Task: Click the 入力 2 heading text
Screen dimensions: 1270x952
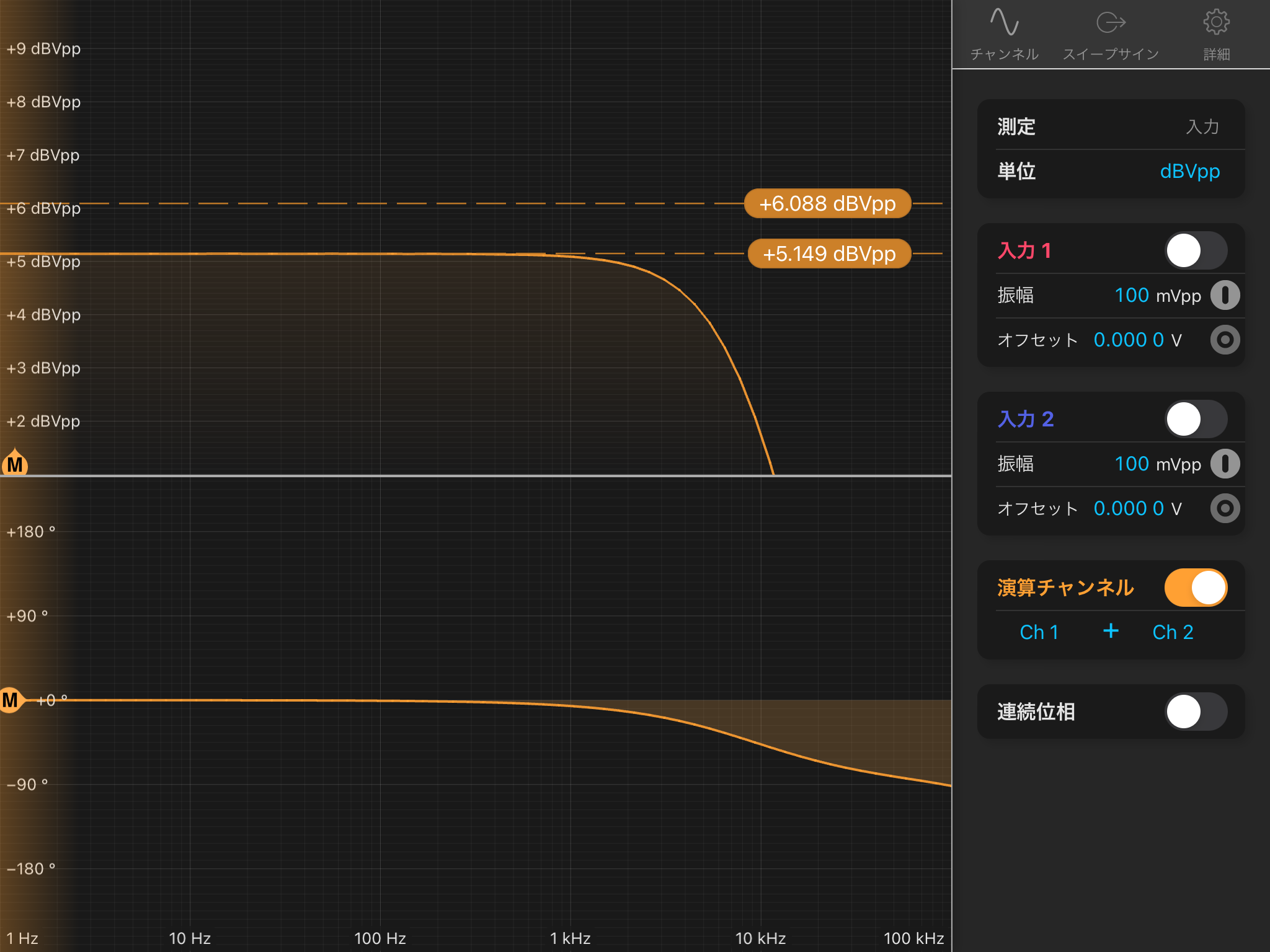Action: pyautogui.click(x=1026, y=419)
